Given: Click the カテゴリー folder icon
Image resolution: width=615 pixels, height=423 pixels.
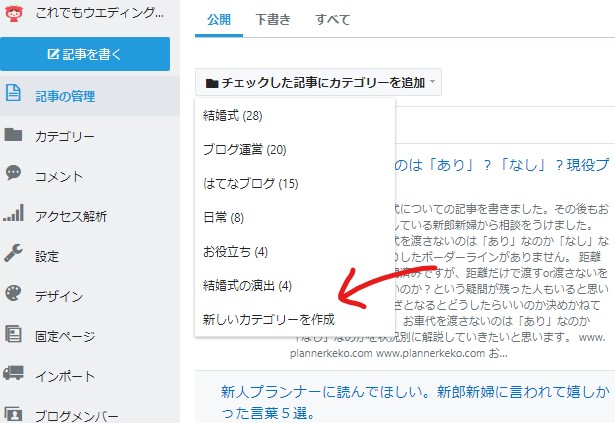Looking at the screenshot, I should coord(13,134).
